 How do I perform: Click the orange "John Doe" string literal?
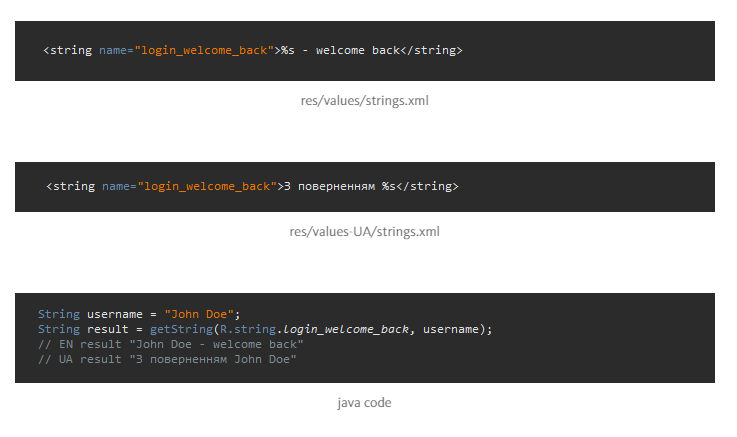[x=199, y=314]
